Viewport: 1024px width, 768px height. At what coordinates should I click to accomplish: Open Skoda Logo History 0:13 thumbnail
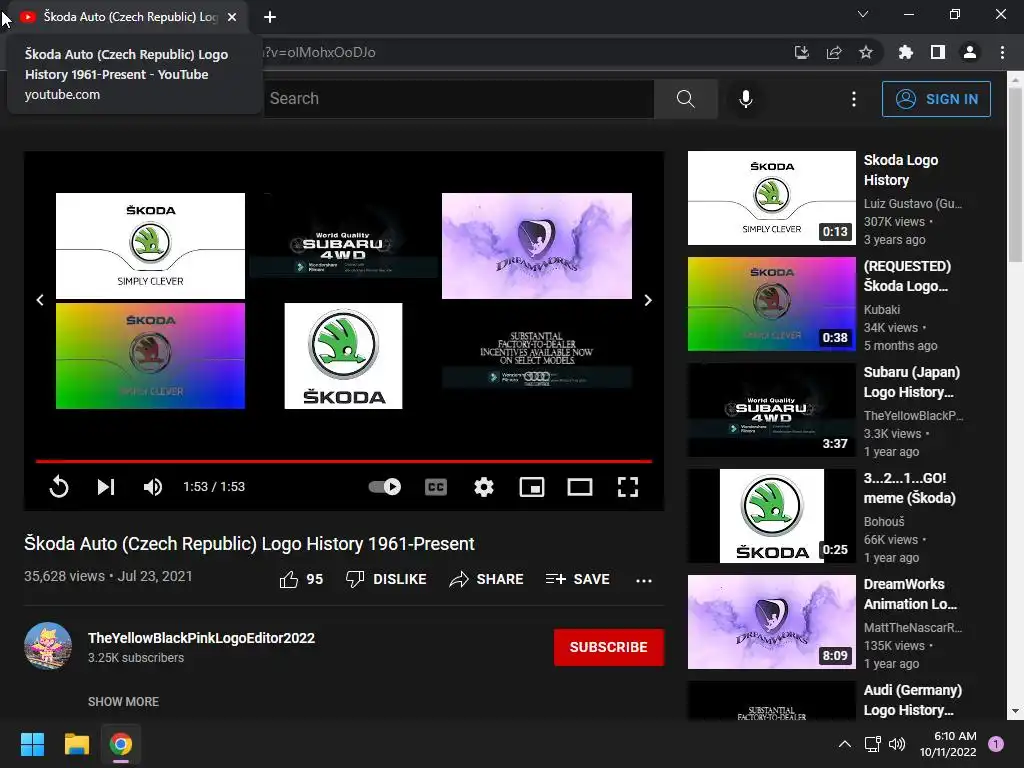click(771, 198)
